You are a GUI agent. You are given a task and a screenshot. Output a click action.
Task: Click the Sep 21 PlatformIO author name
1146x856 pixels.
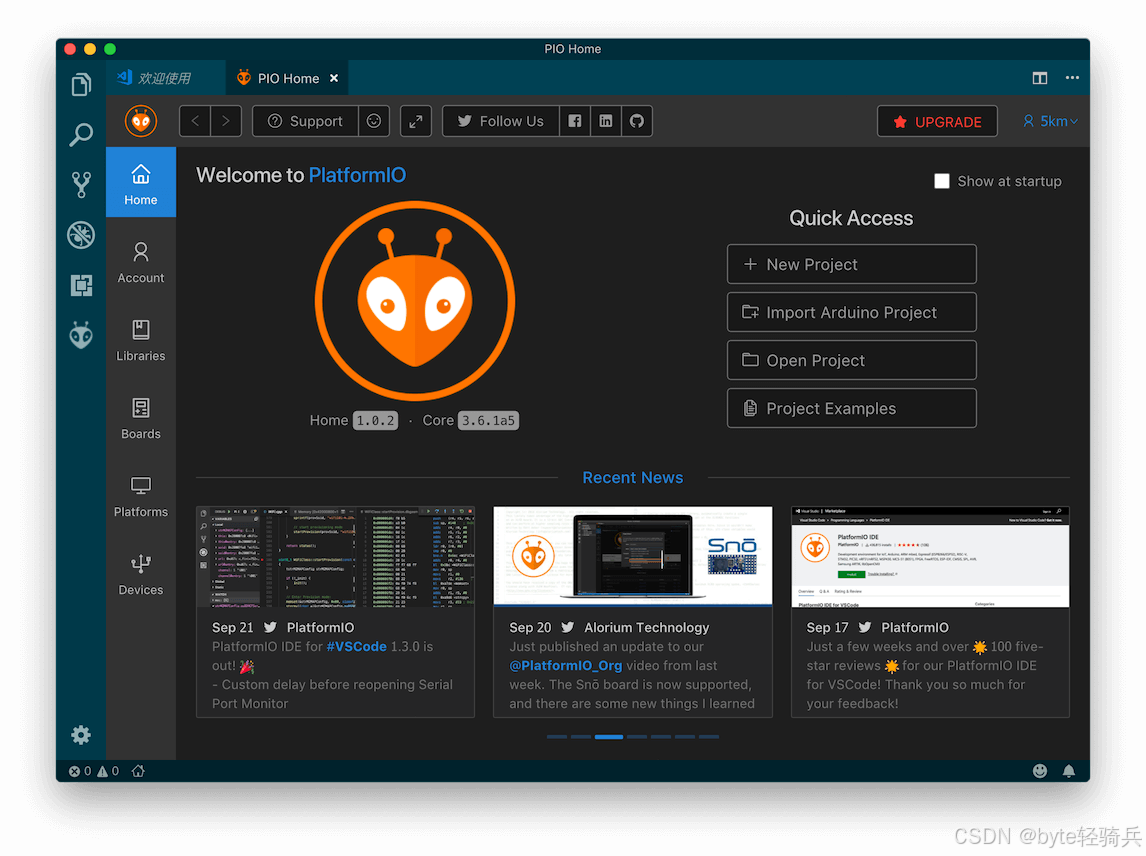[x=320, y=627]
